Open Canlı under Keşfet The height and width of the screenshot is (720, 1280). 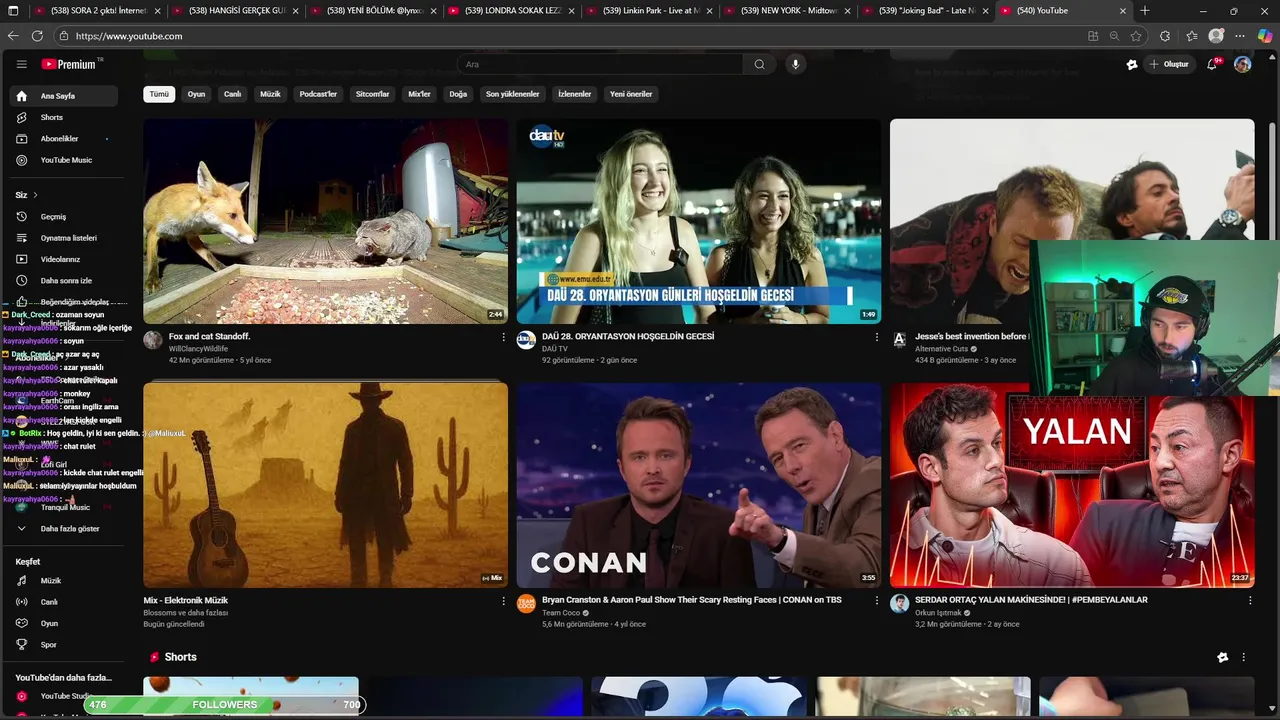[49, 602]
